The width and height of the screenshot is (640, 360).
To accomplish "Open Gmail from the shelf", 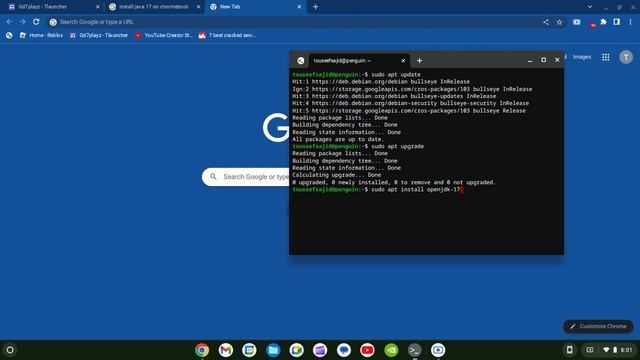I will pyautogui.click(x=225, y=350).
